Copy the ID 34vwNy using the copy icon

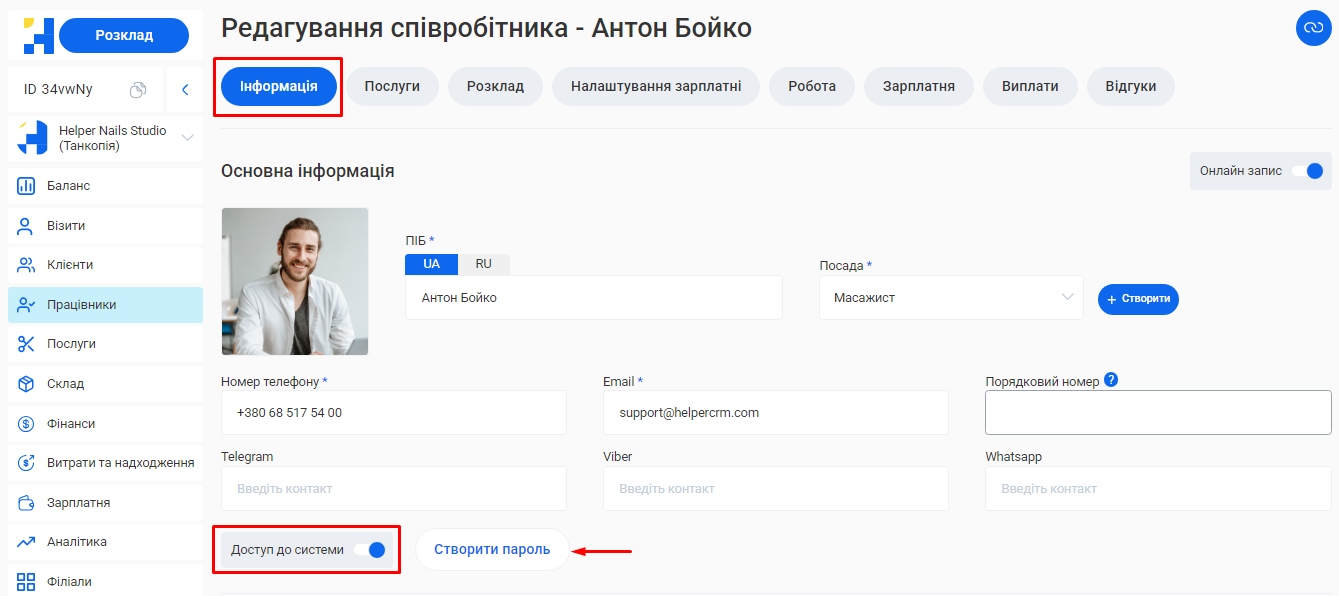tap(139, 89)
